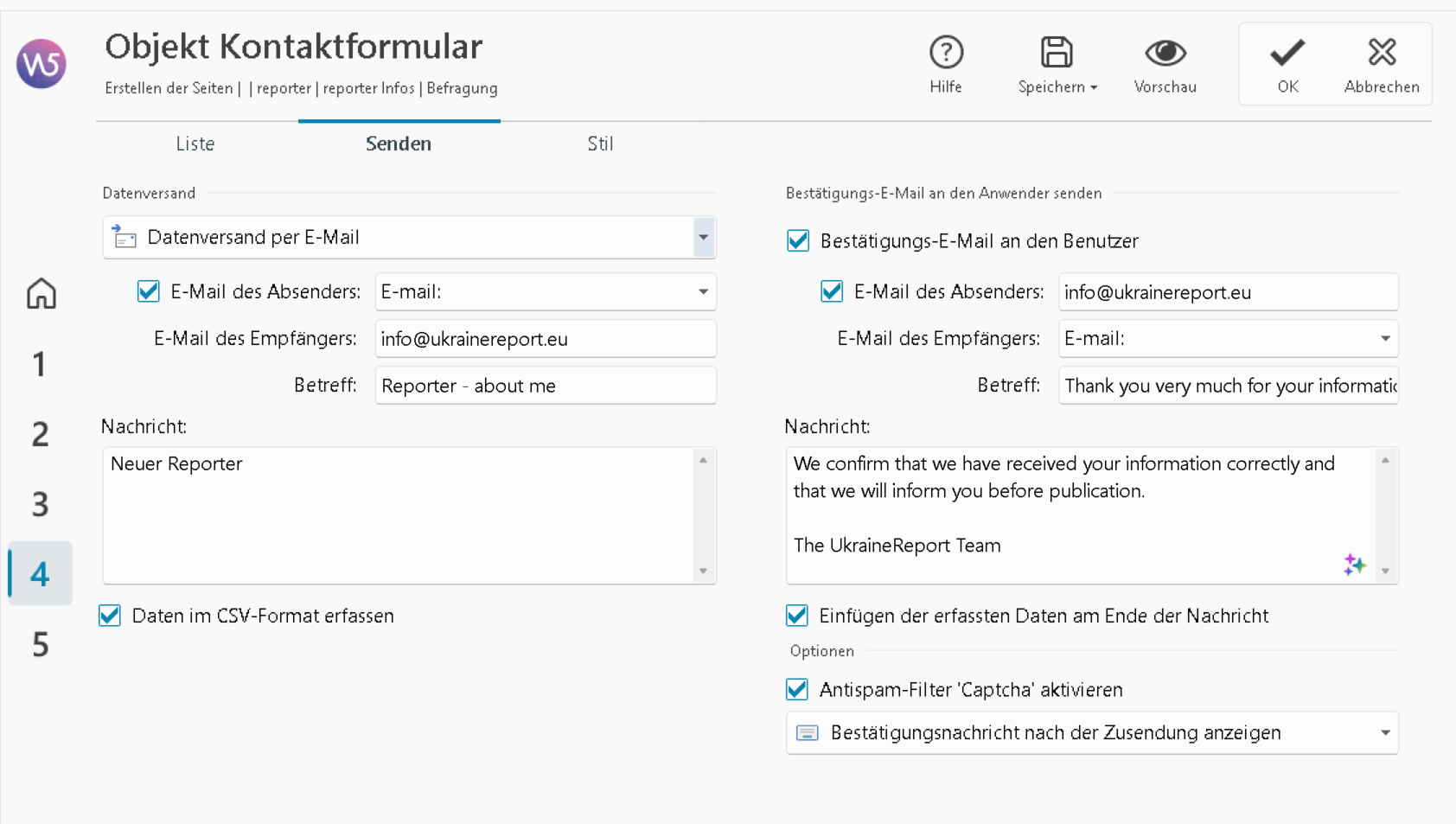Cancel using the Abbrechen X icon

[1381, 54]
